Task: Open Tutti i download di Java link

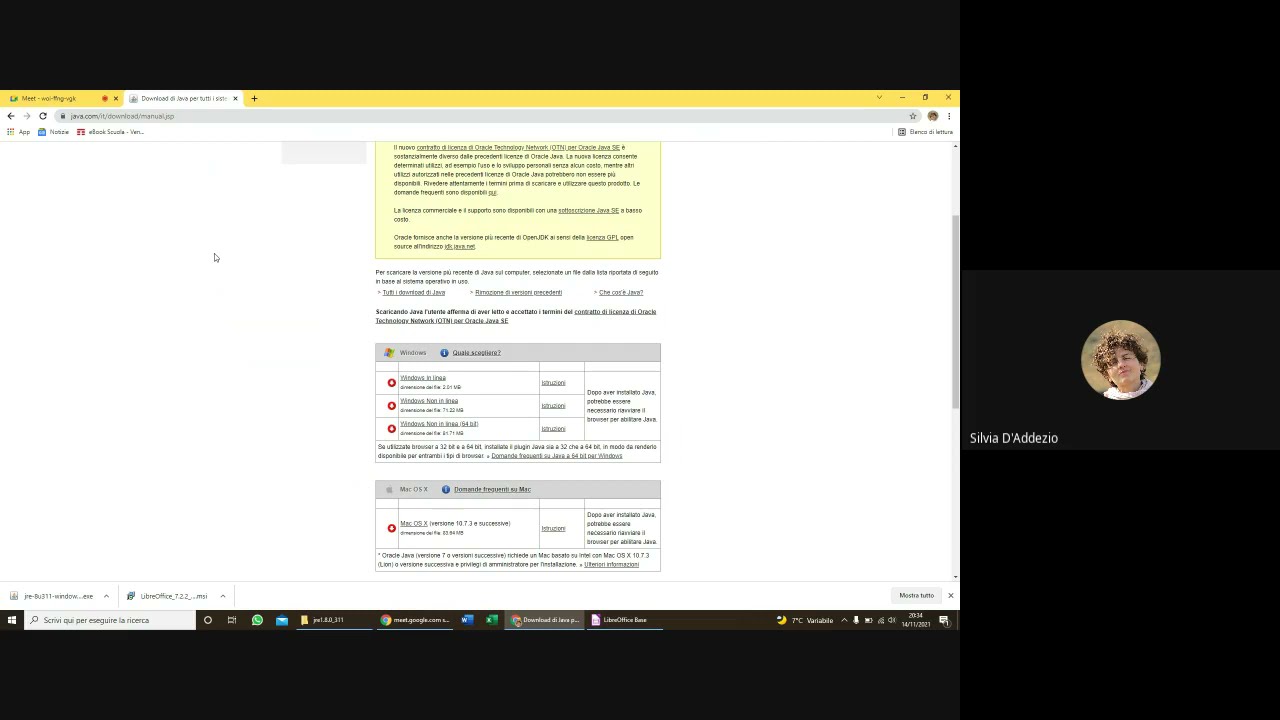Action: pos(413,293)
